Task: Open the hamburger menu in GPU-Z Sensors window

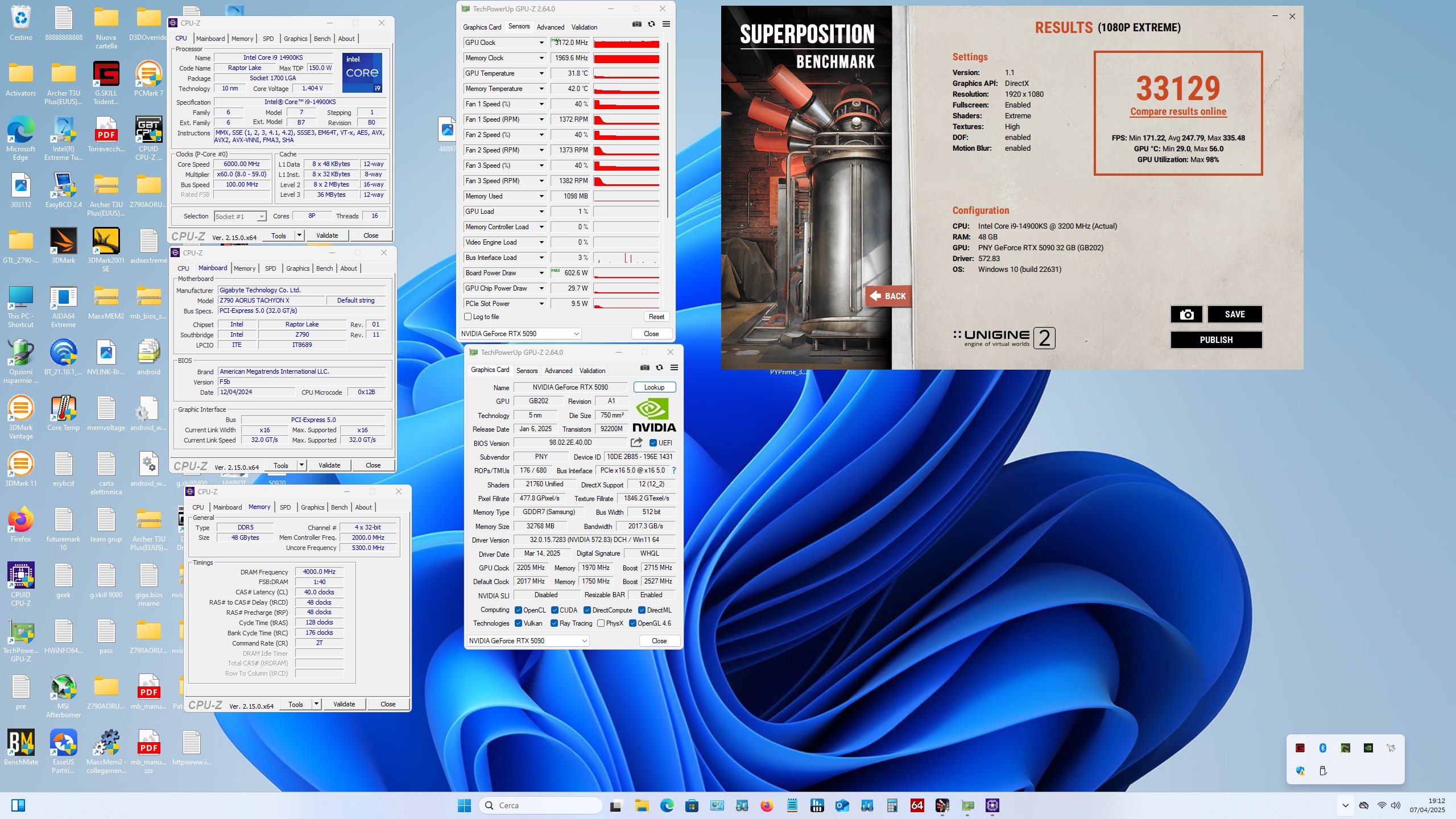Action: click(x=667, y=24)
